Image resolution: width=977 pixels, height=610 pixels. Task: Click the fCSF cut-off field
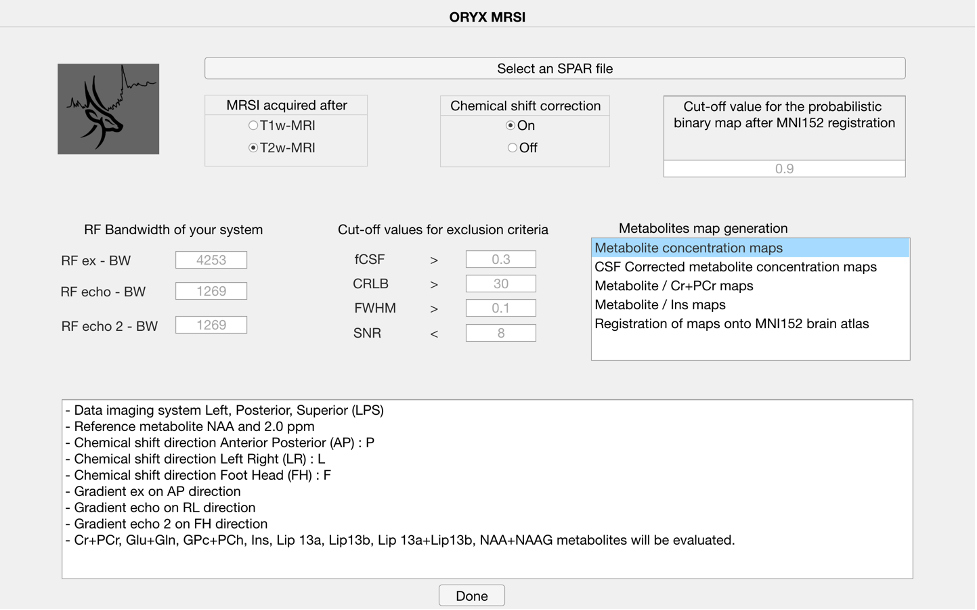tap(501, 260)
